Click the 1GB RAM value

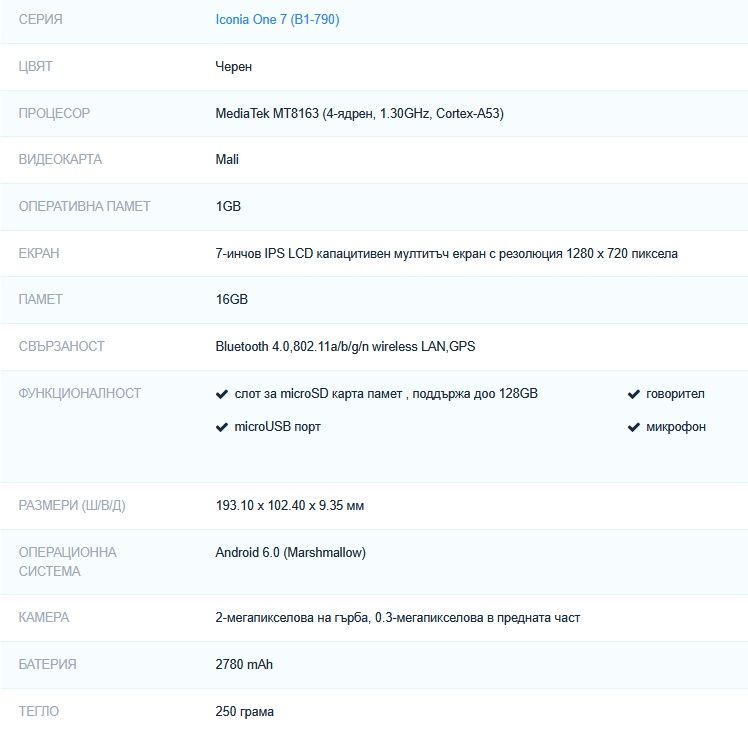(x=228, y=206)
